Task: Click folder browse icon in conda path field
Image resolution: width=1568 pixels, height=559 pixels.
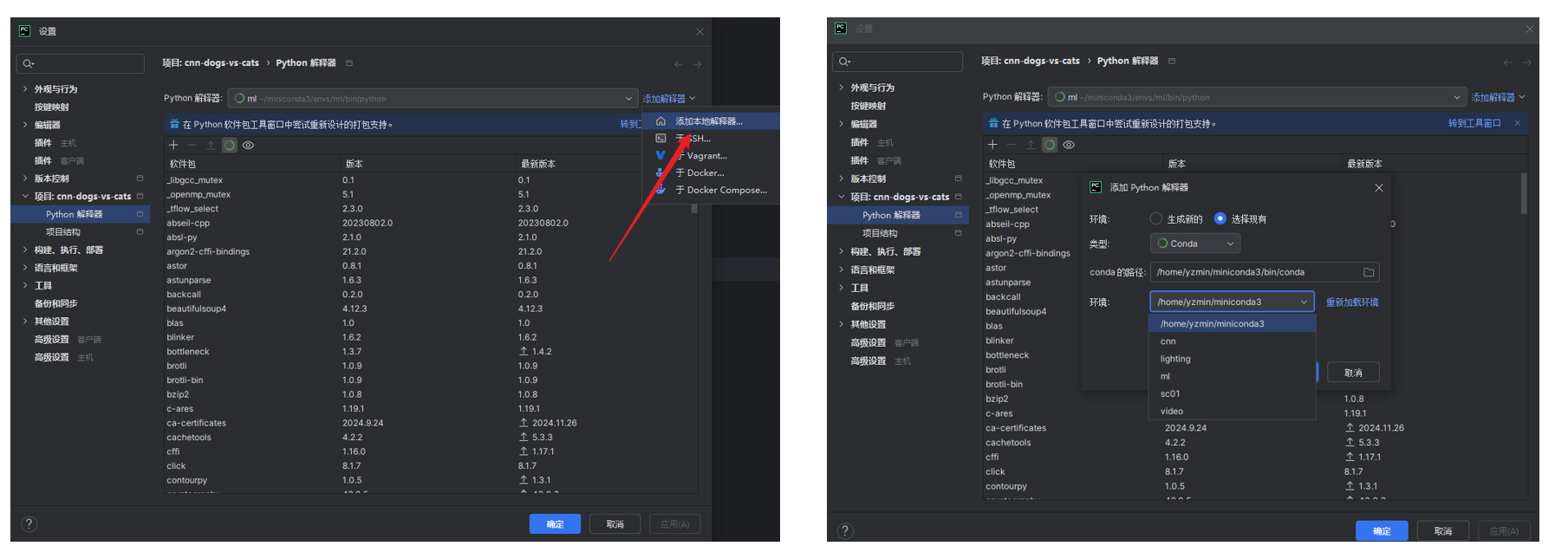Action: (x=1369, y=272)
